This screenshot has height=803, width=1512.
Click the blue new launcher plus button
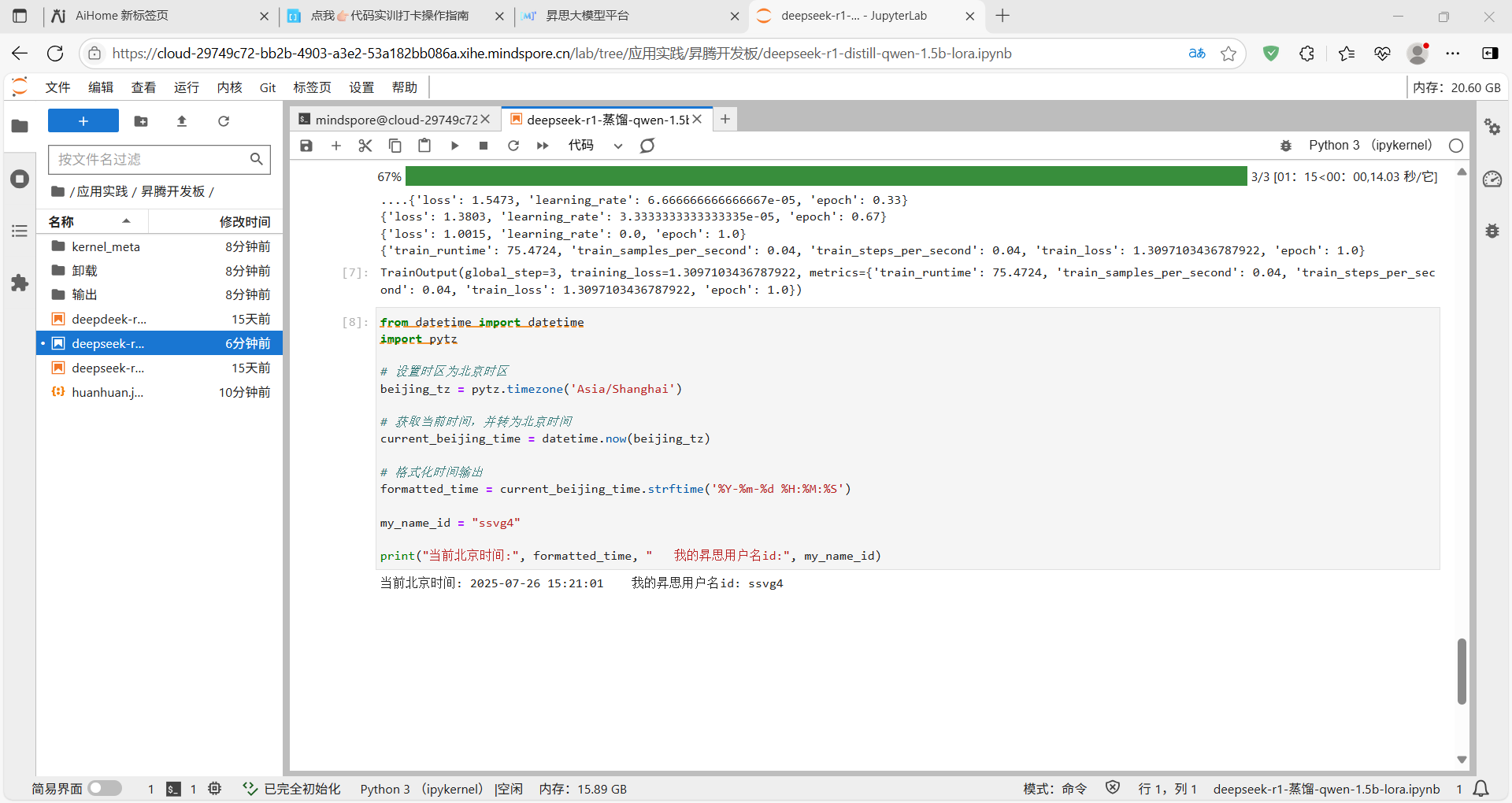click(83, 121)
